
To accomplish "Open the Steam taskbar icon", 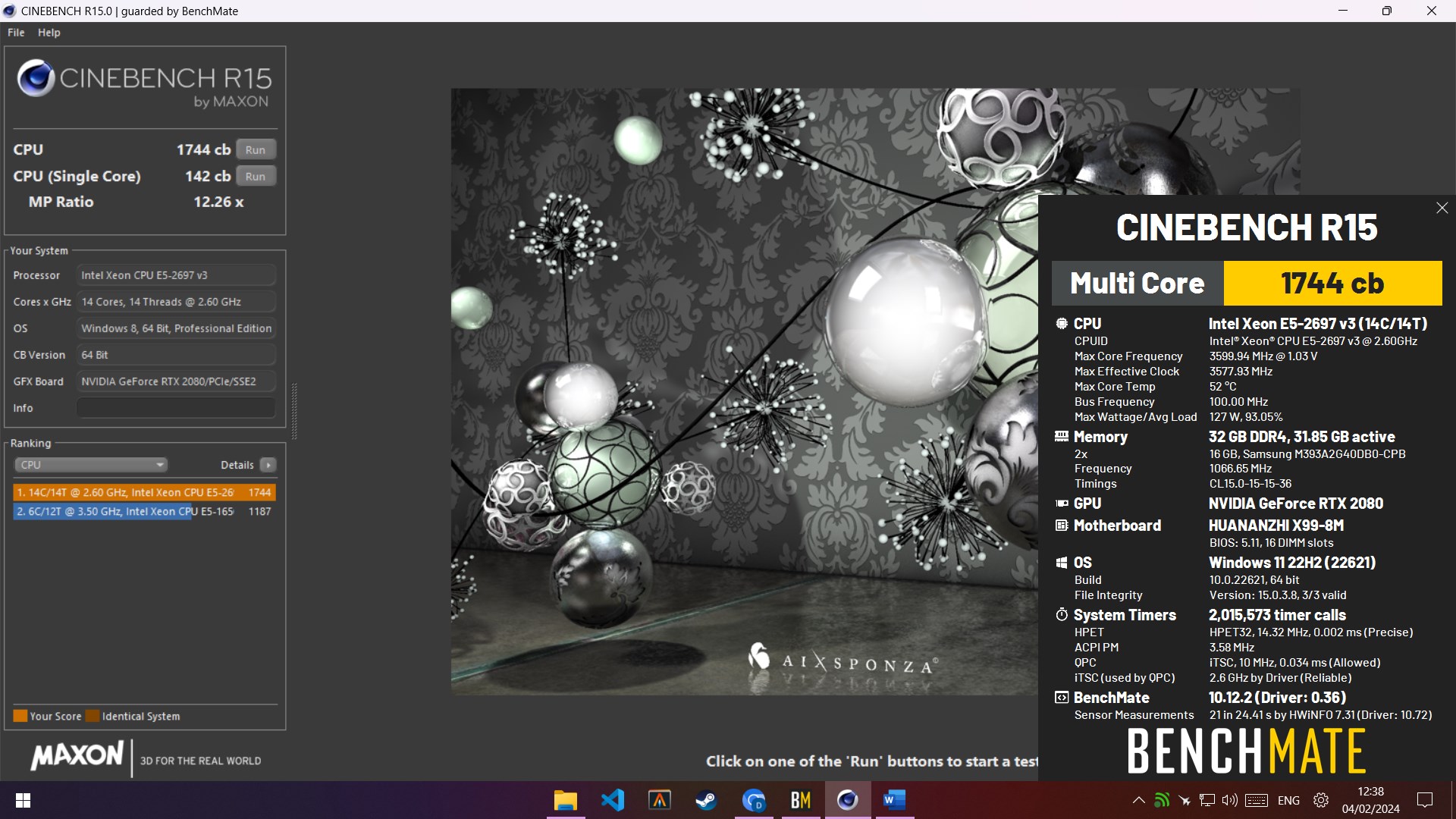I will [707, 800].
